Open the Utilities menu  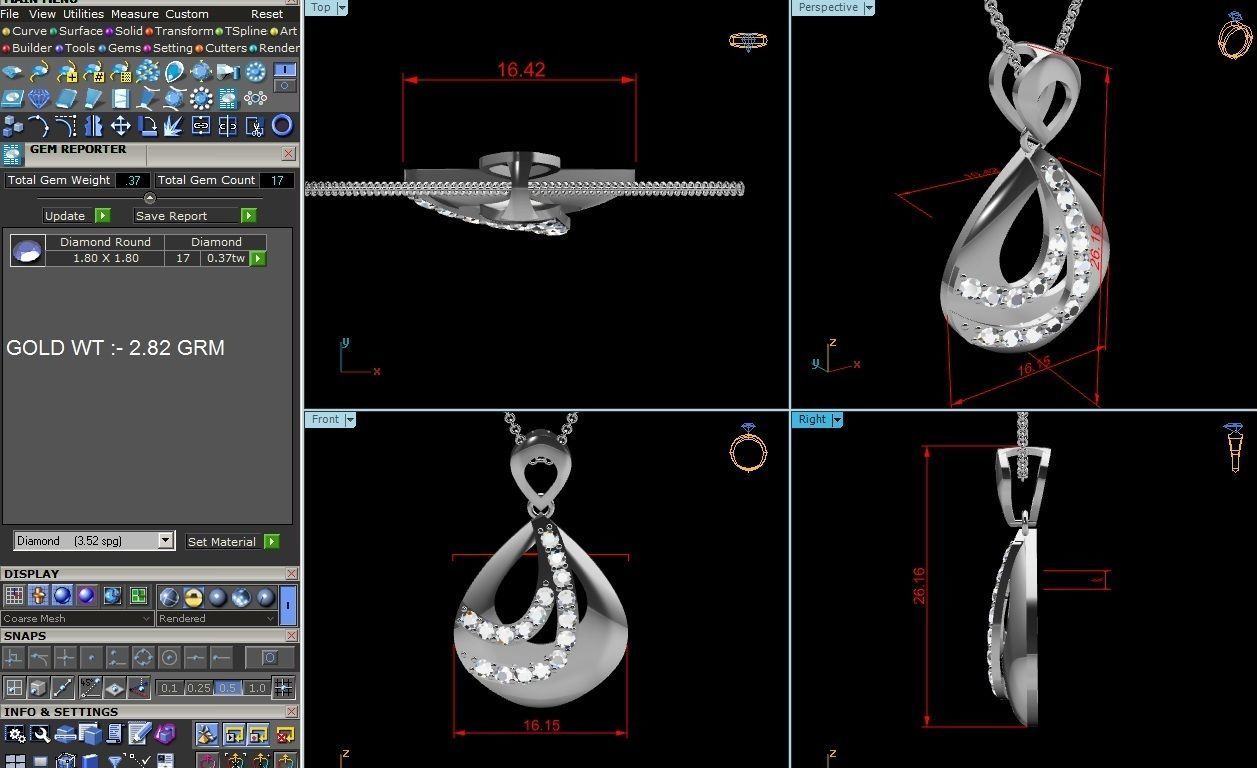(83, 14)
